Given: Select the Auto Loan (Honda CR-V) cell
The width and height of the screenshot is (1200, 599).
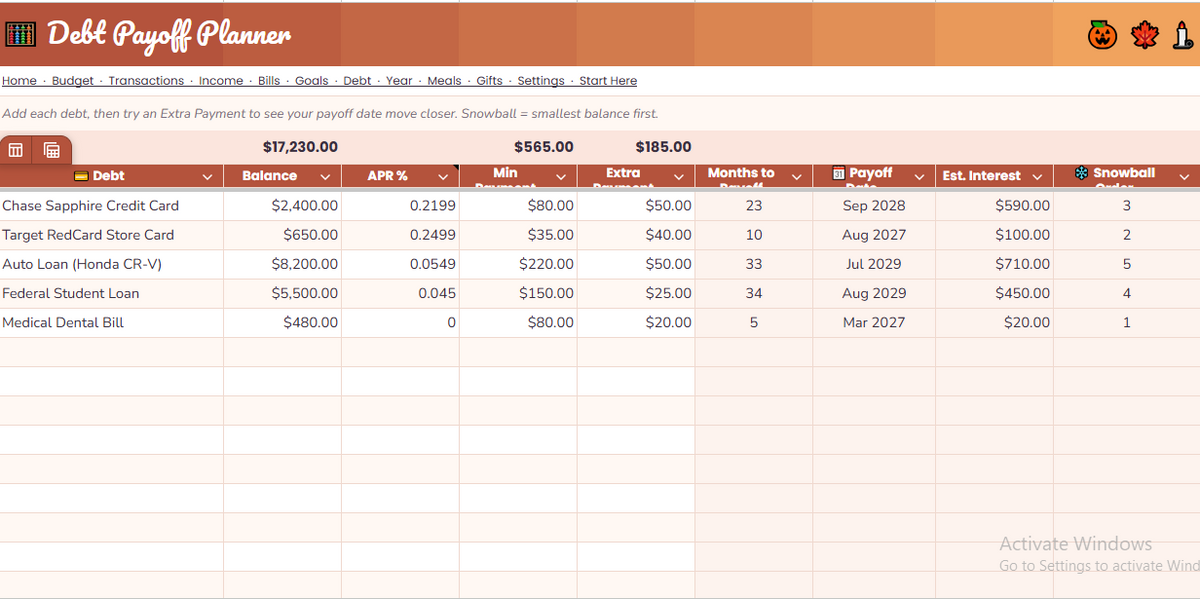Looking at the screenshot, I should (111, 264).
